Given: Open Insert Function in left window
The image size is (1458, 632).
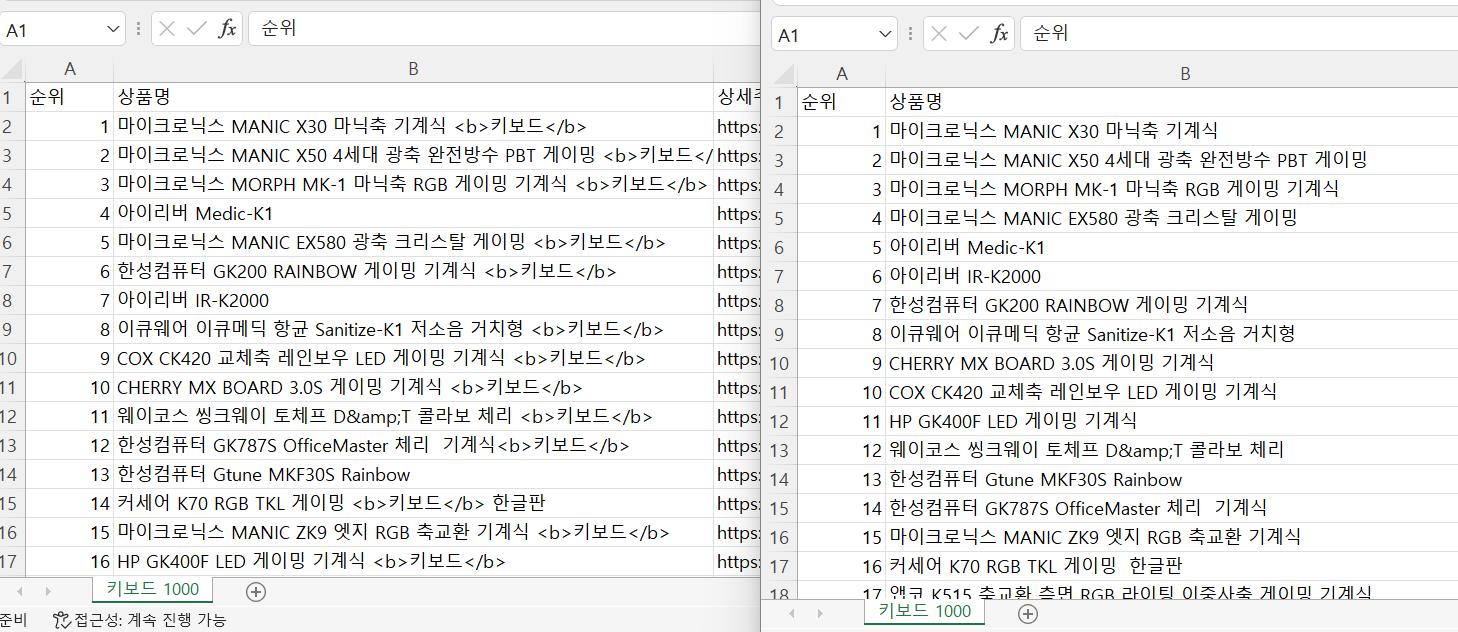Looking at the screenshot, I should [x=227, y=29].
